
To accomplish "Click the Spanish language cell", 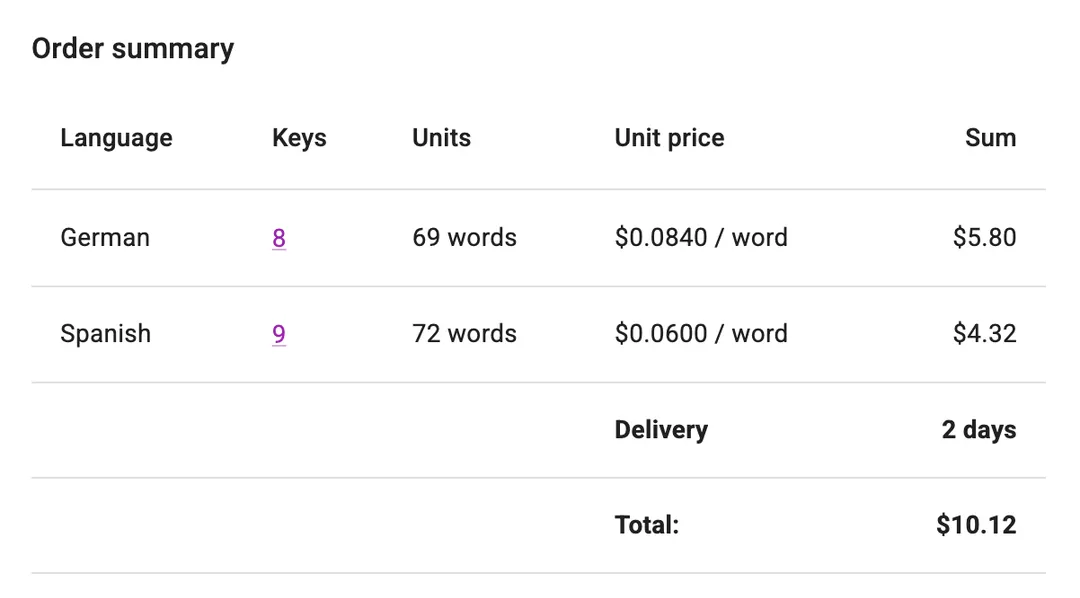I will pyautogui.click(x=105, y=334).
